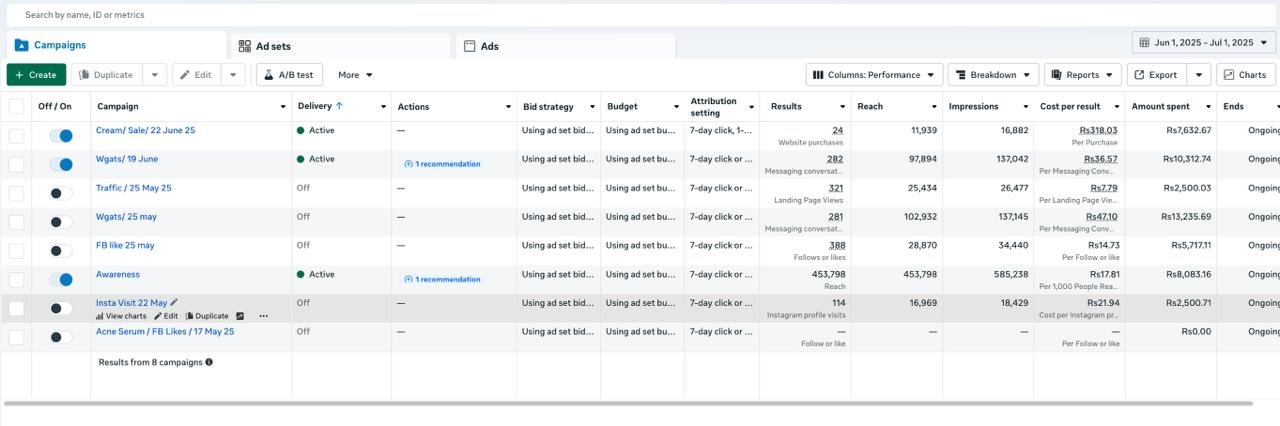Open Columns: Performance dropdown
This screenshot has height=426, width=1280.
click(874, 75)
